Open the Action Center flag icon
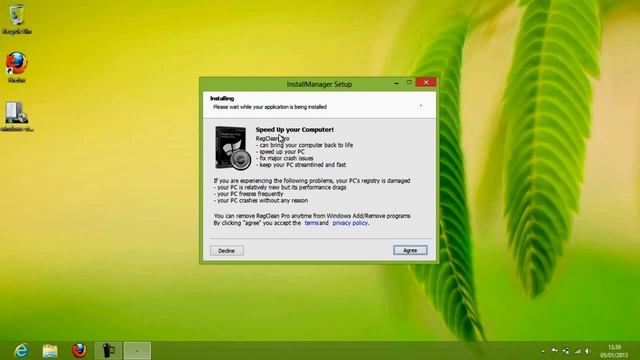Viewport: 640px width, 360px height. pyautogui.click(x=554, y=351)
